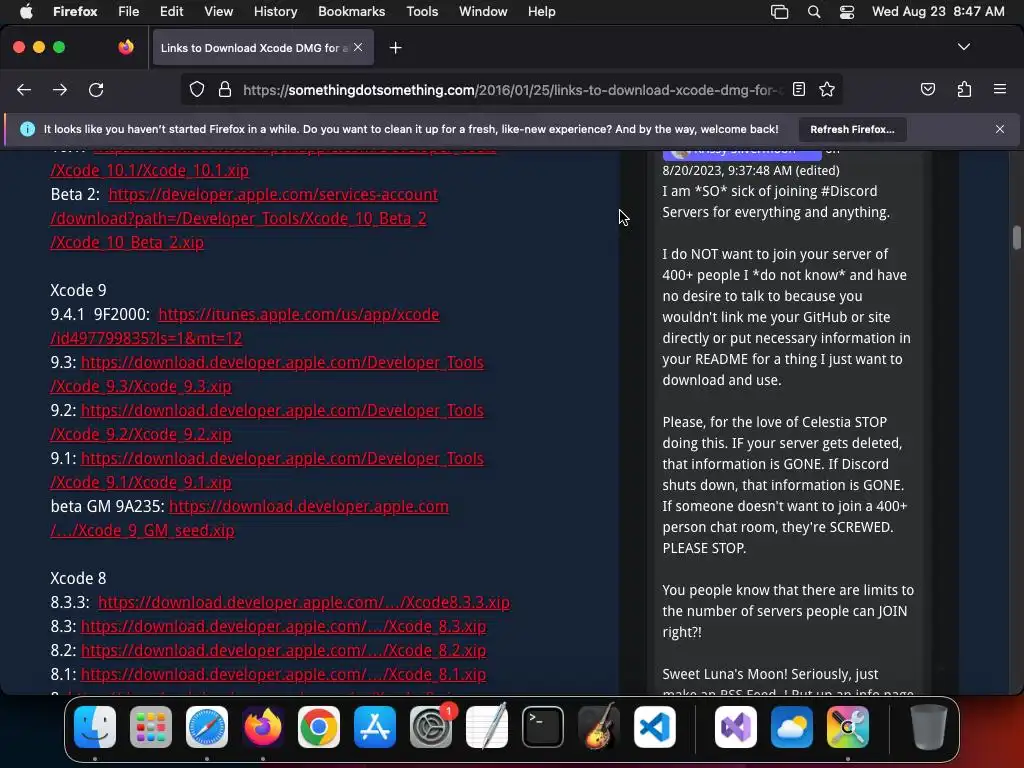1024x768 pixels.
Task: Open the Edit menu
Action: coord(171,12)
